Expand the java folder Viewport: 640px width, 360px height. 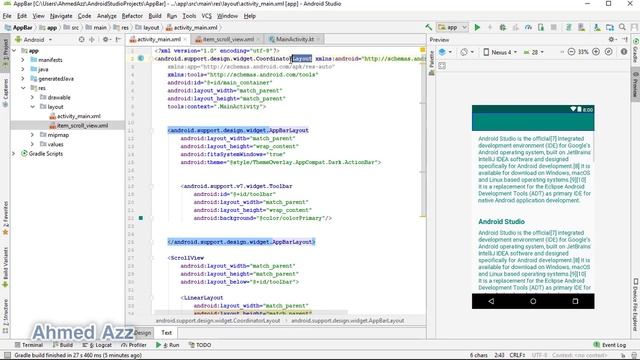(x=23, y=69)
